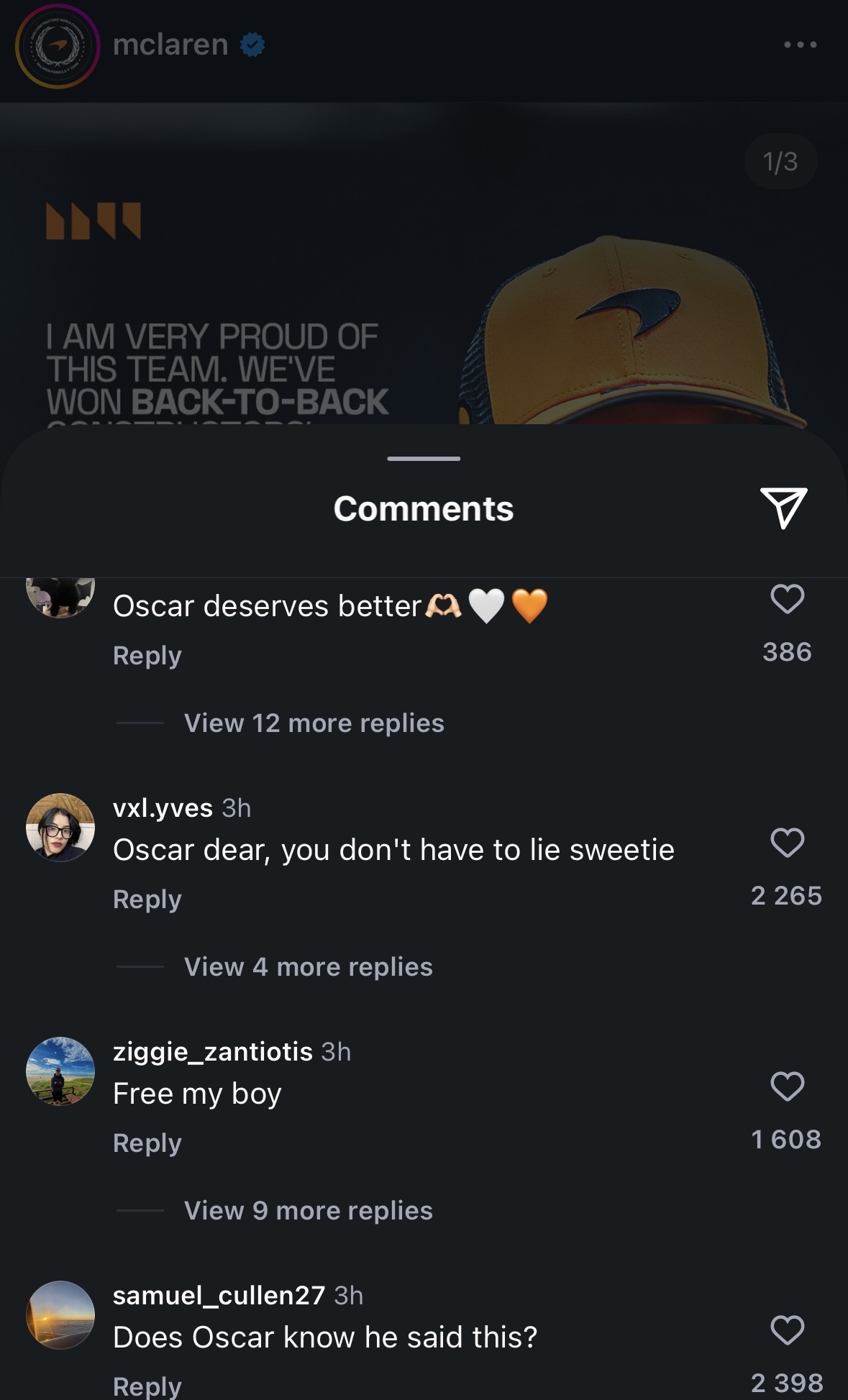
Task: Like ziggie_zantiotis's "Free my boy" comment
Action: coord(787,1086)
